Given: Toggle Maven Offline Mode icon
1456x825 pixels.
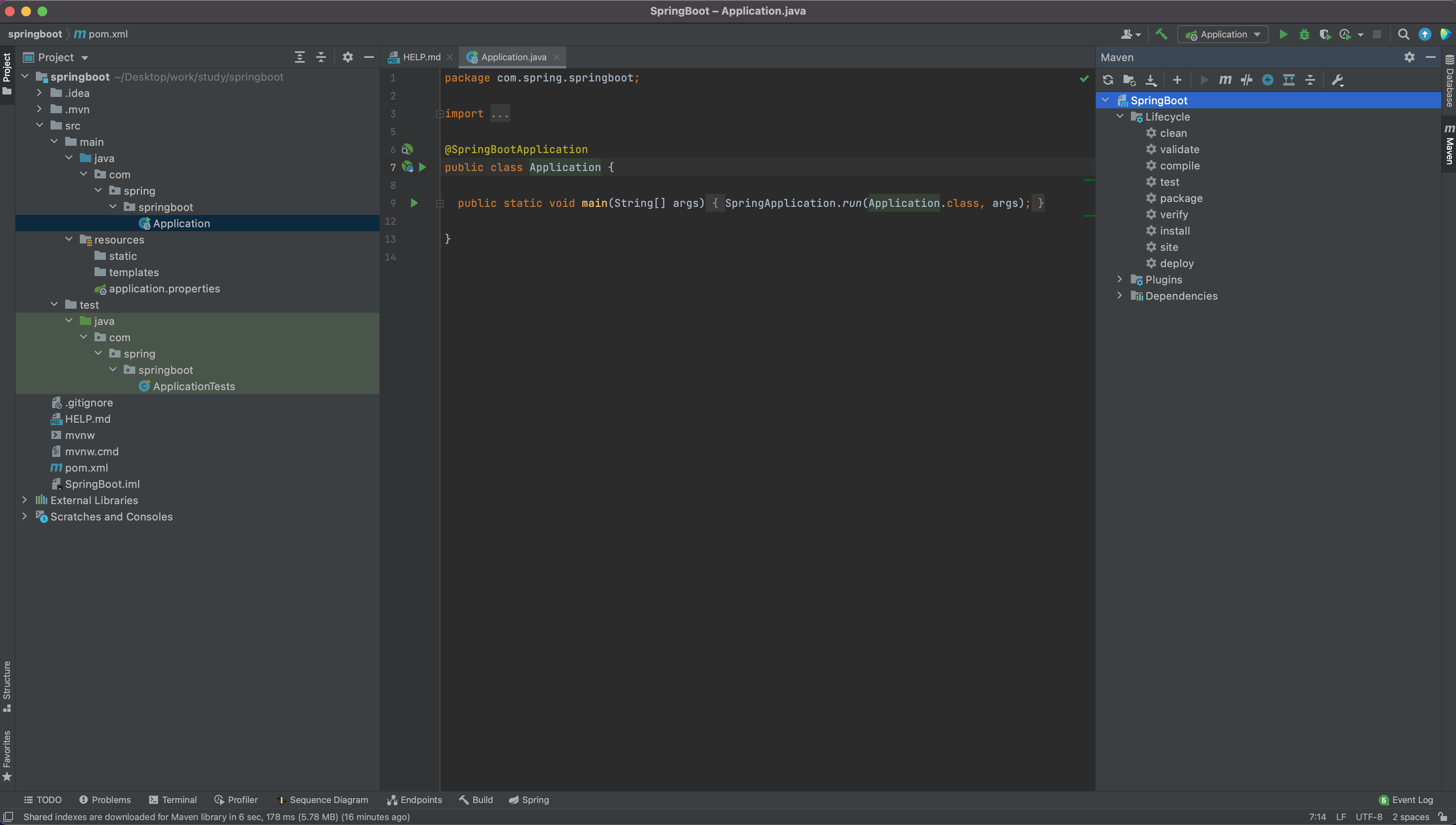Looking at the screenshot, I should (1246, 80).
